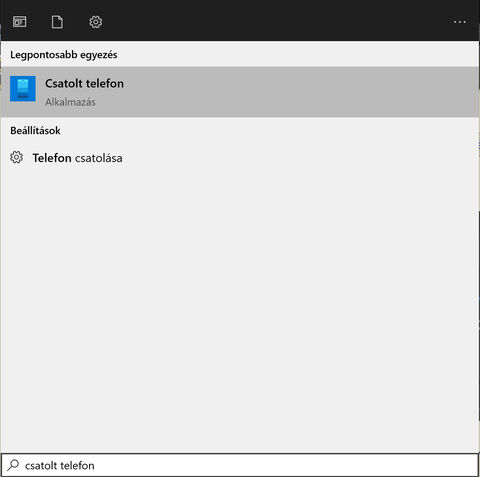This screenshot has height=477, width=480.
Task: Click the blue Csatolt telefon app icon
Action: click(23, 88)
